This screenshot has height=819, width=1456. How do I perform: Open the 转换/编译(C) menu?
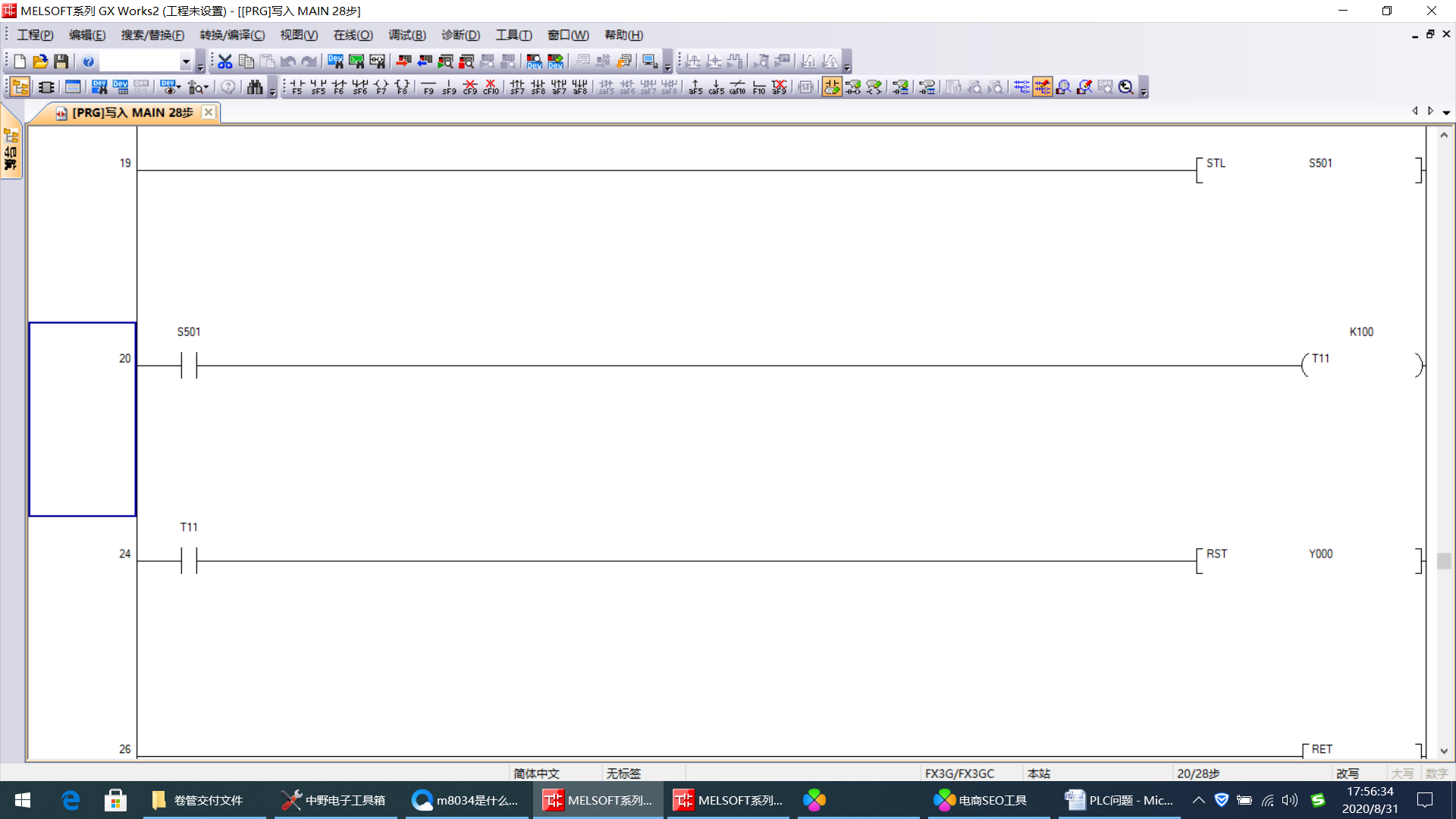point(232,35)
